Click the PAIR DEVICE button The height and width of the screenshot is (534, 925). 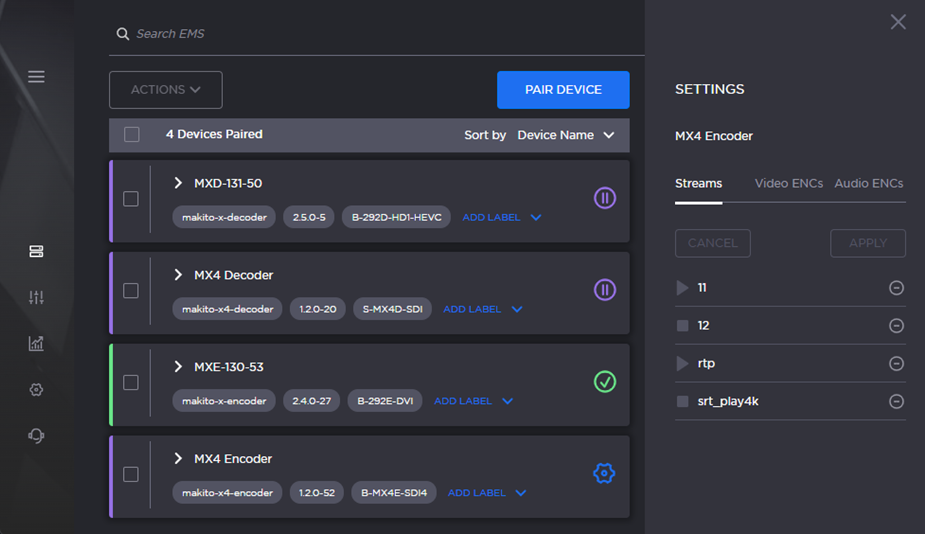563,90
